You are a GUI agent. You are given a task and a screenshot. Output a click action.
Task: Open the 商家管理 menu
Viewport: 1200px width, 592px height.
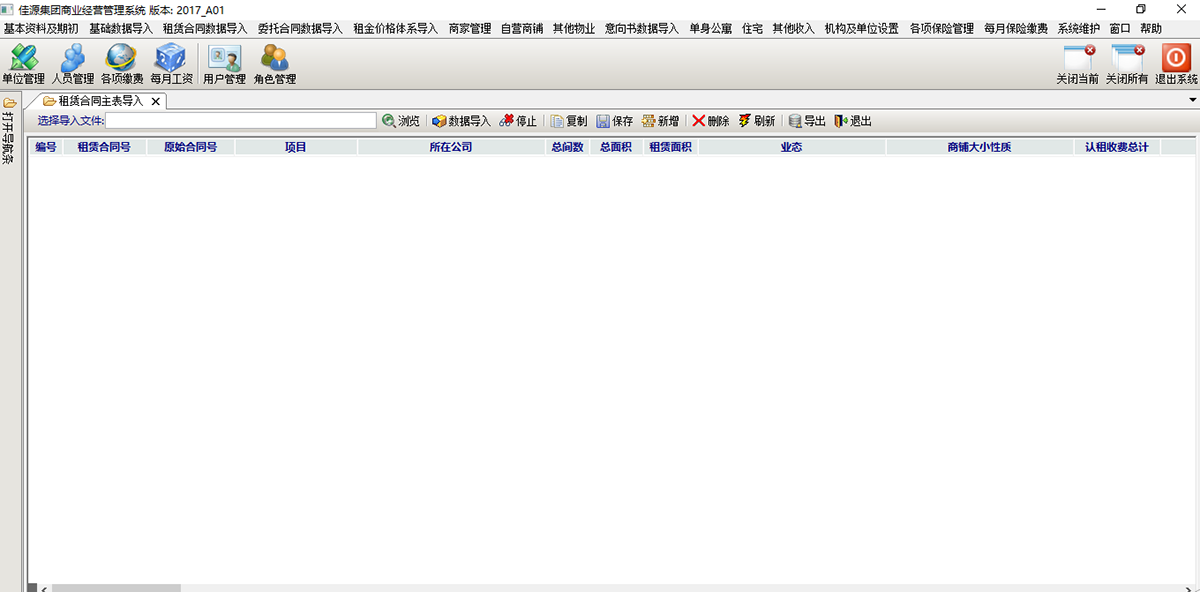pyautogui.click(x=470, y=28)
